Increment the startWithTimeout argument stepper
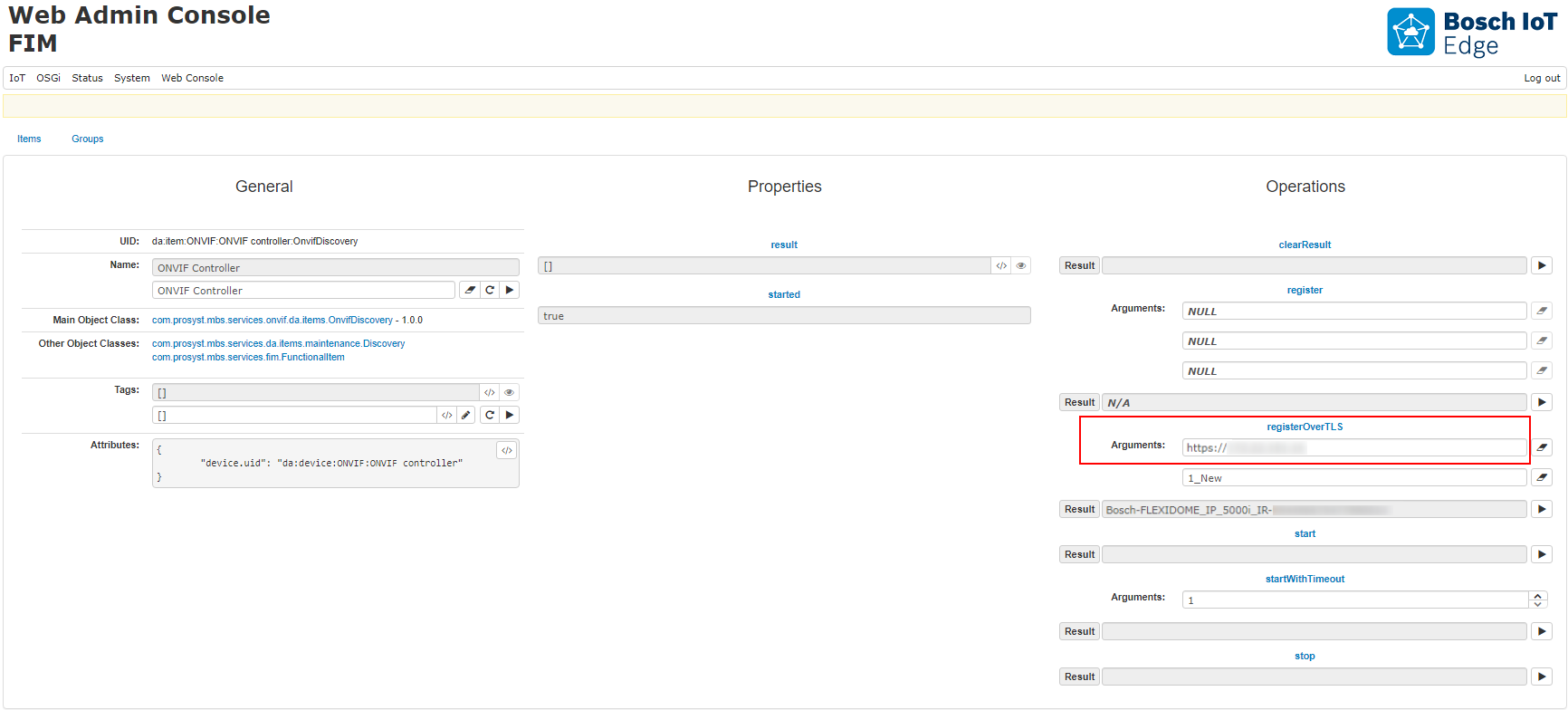The width and height of the screenshot is (1568, 710). pyautogui.click(x=1537, y=596)
